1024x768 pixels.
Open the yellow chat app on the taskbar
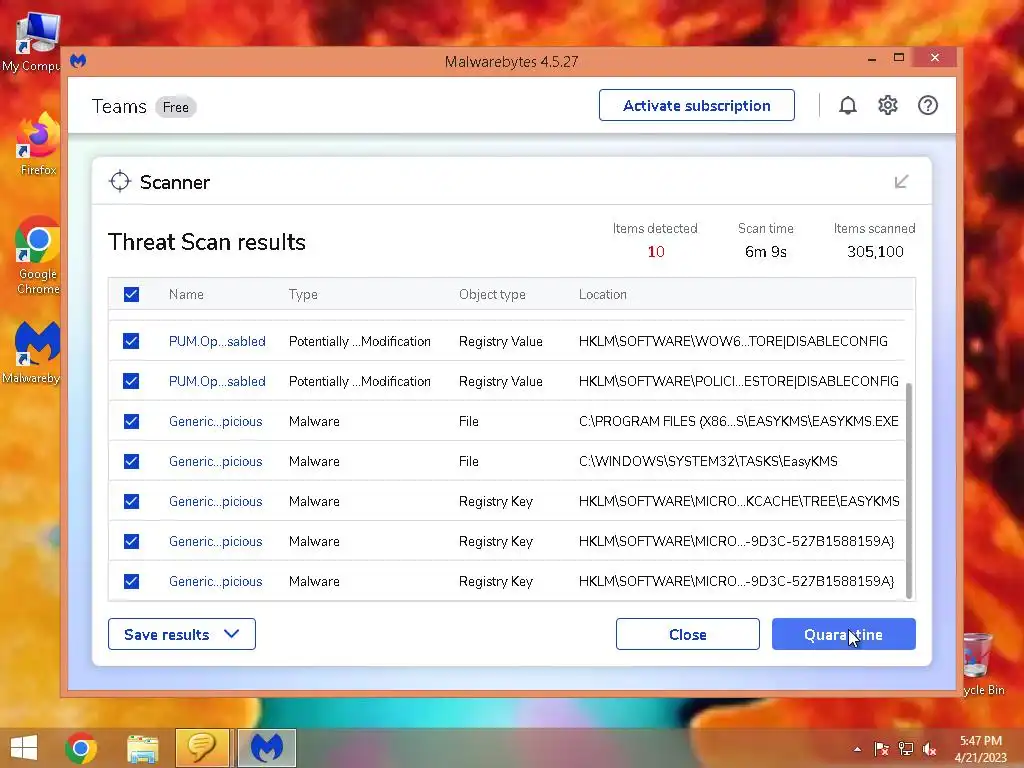click(202, 748)
